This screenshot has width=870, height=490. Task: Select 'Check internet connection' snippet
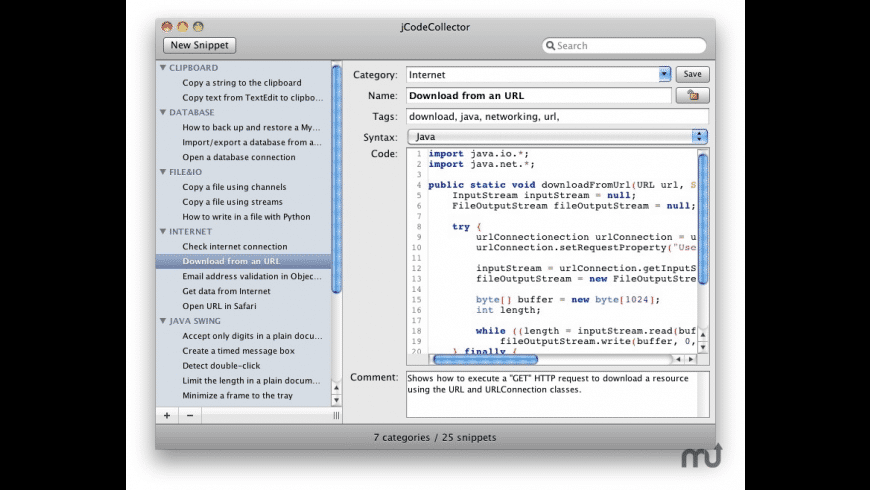coord(234,247)
